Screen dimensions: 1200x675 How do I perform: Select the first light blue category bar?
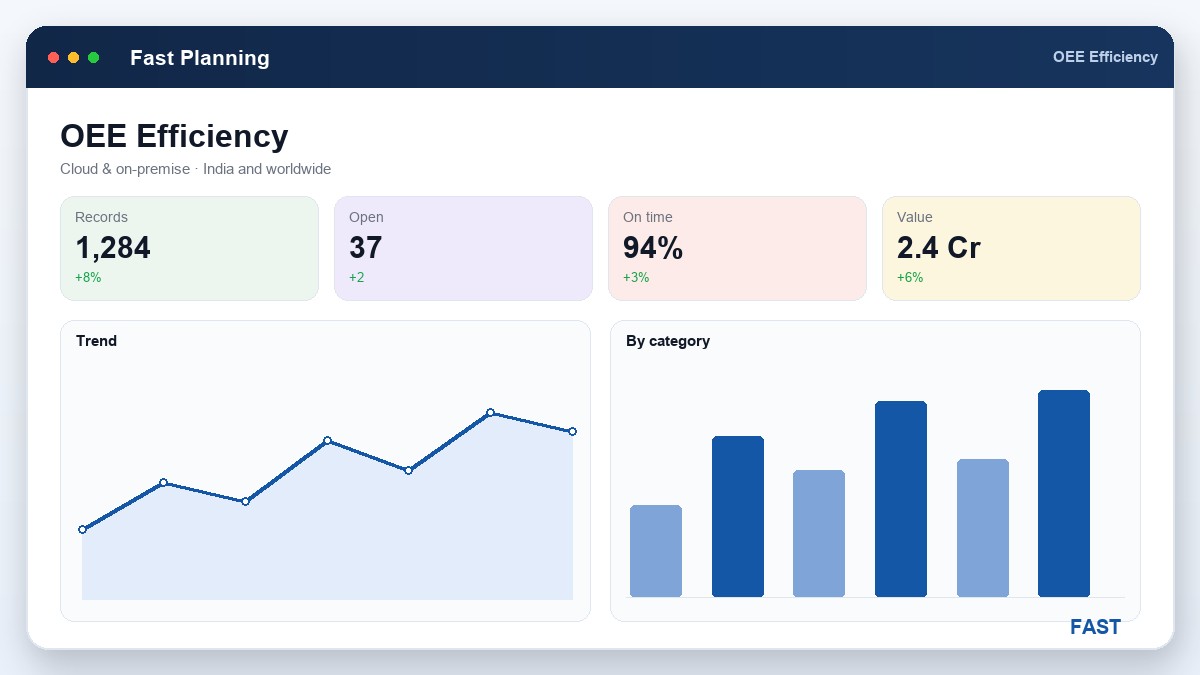point(656,551)
